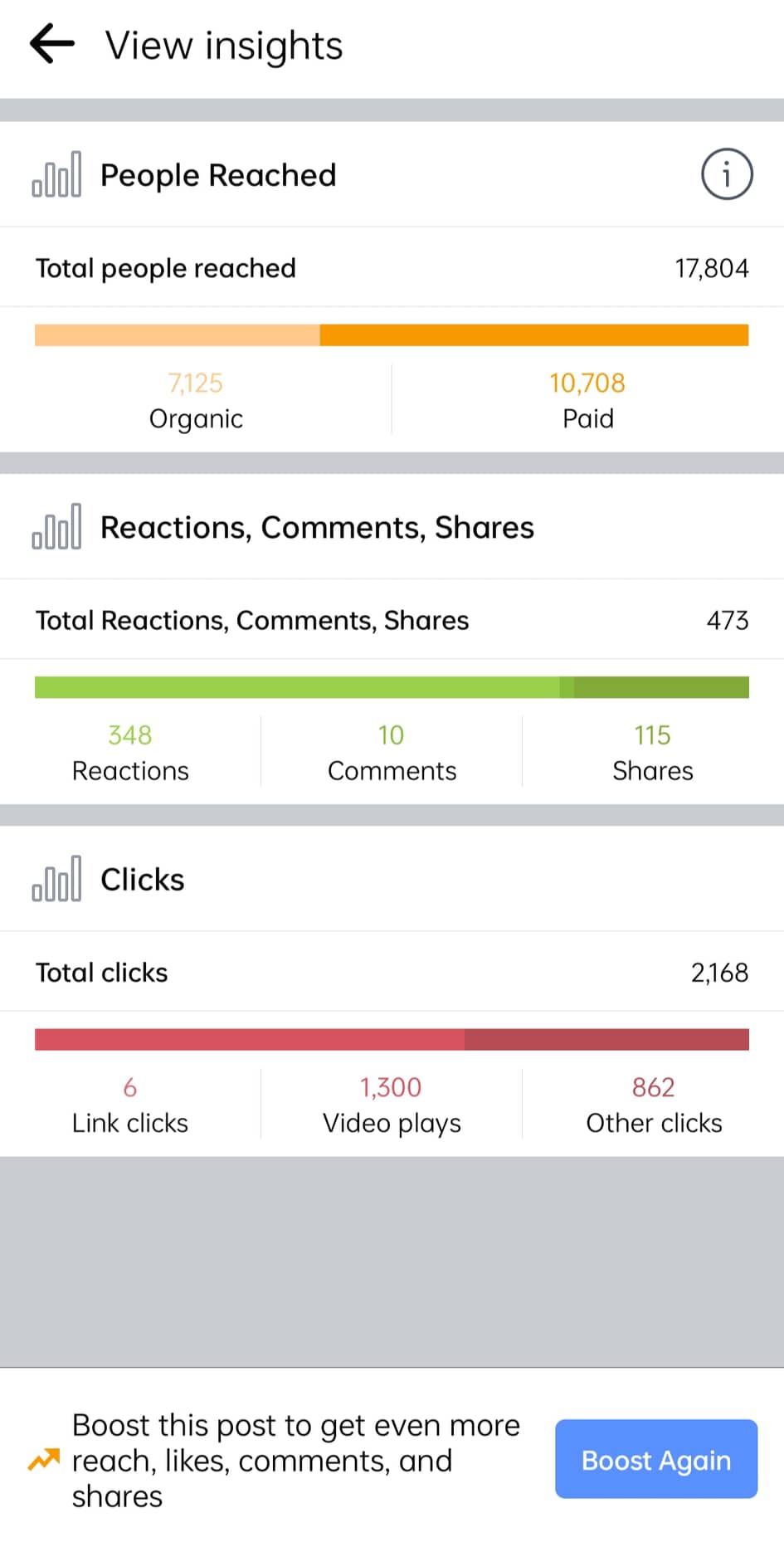Select the light orange Organic bar segment
The width and height of the screenshot is (784, 1547).
[177, 335]
